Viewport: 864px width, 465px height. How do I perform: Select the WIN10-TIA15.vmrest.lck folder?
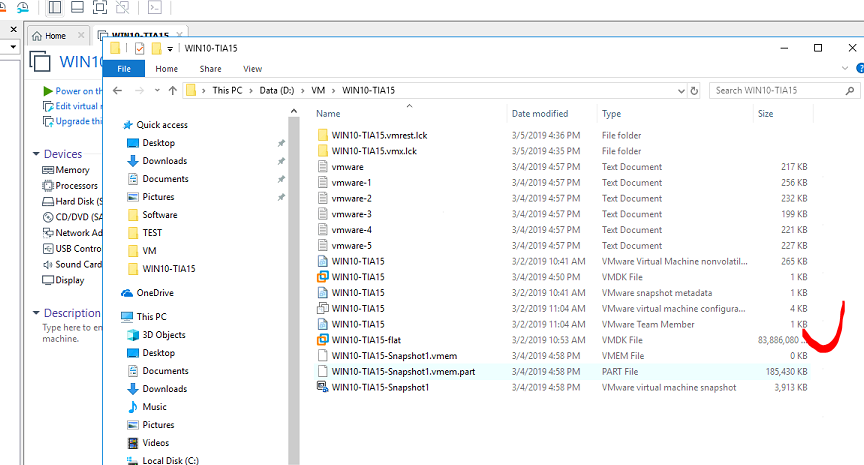pyautogui.click(x=563, y=135)
